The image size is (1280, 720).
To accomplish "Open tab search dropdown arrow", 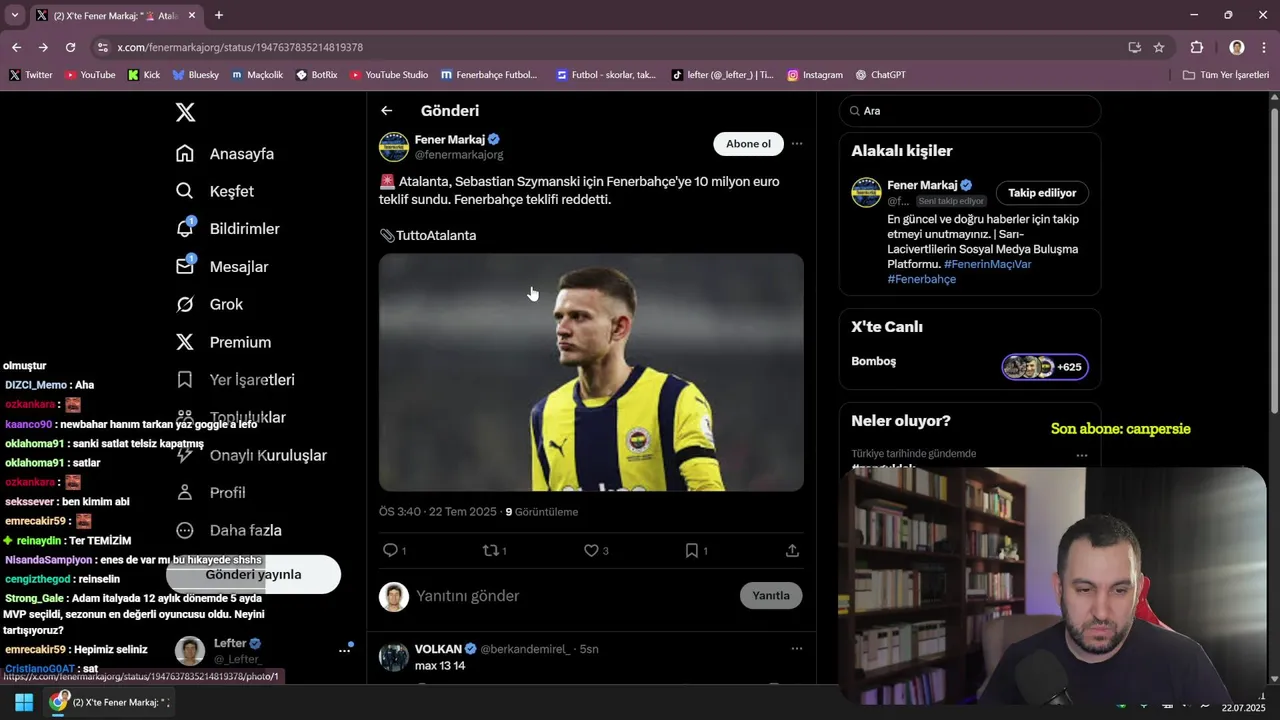I will [x=14, y=15].
